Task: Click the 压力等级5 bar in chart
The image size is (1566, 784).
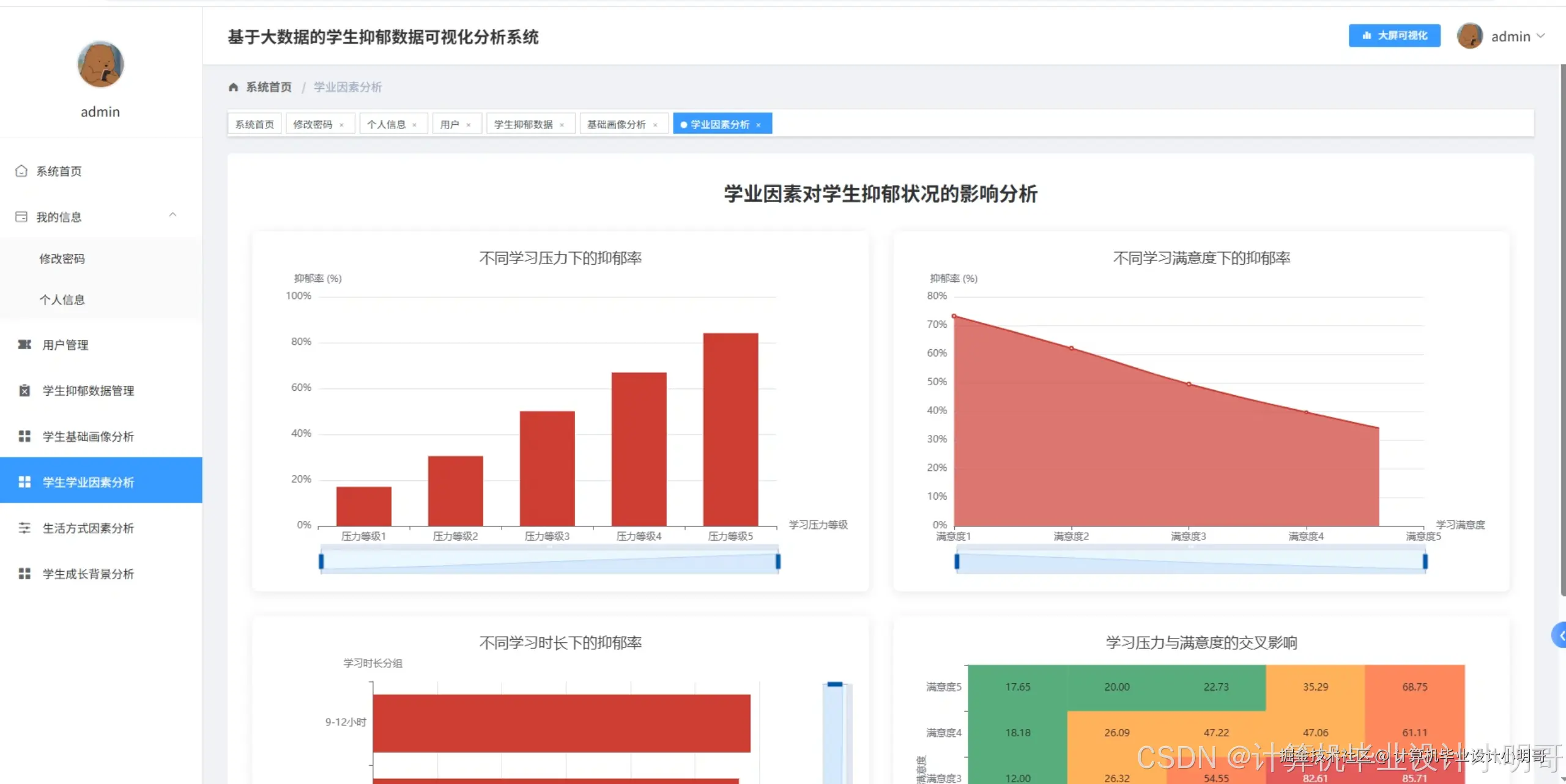Action: pos(730,428)
